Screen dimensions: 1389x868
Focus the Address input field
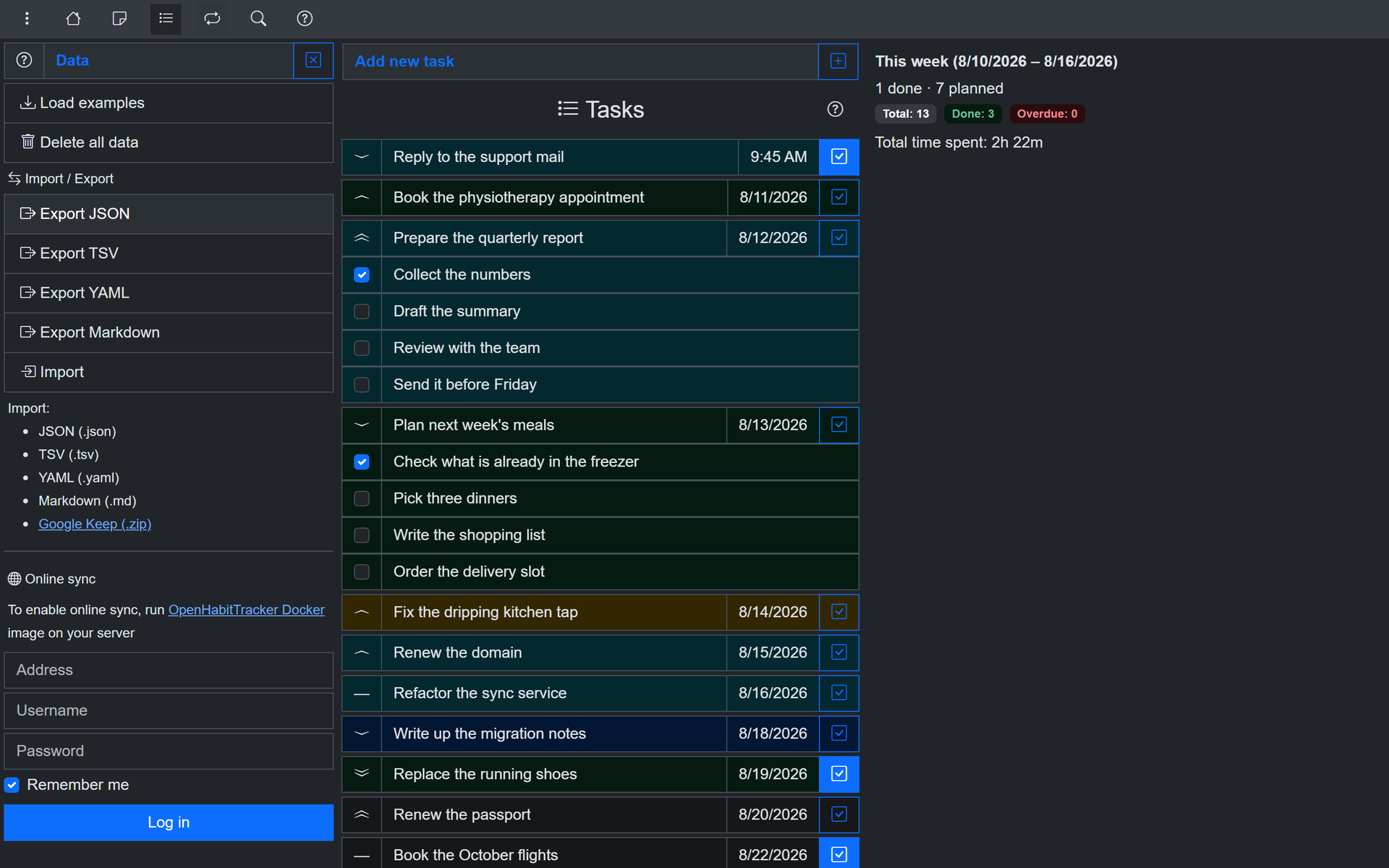169,671
